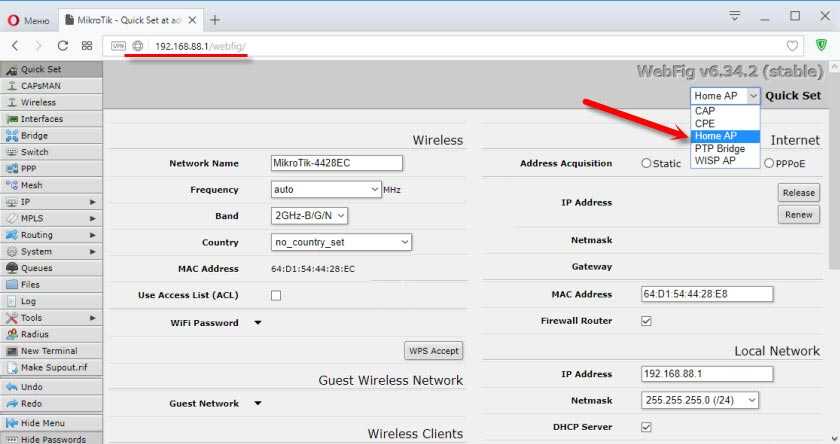The image size is (840, 444).
Task: Click the Network Name text field
Action: [x=336, y=163]
